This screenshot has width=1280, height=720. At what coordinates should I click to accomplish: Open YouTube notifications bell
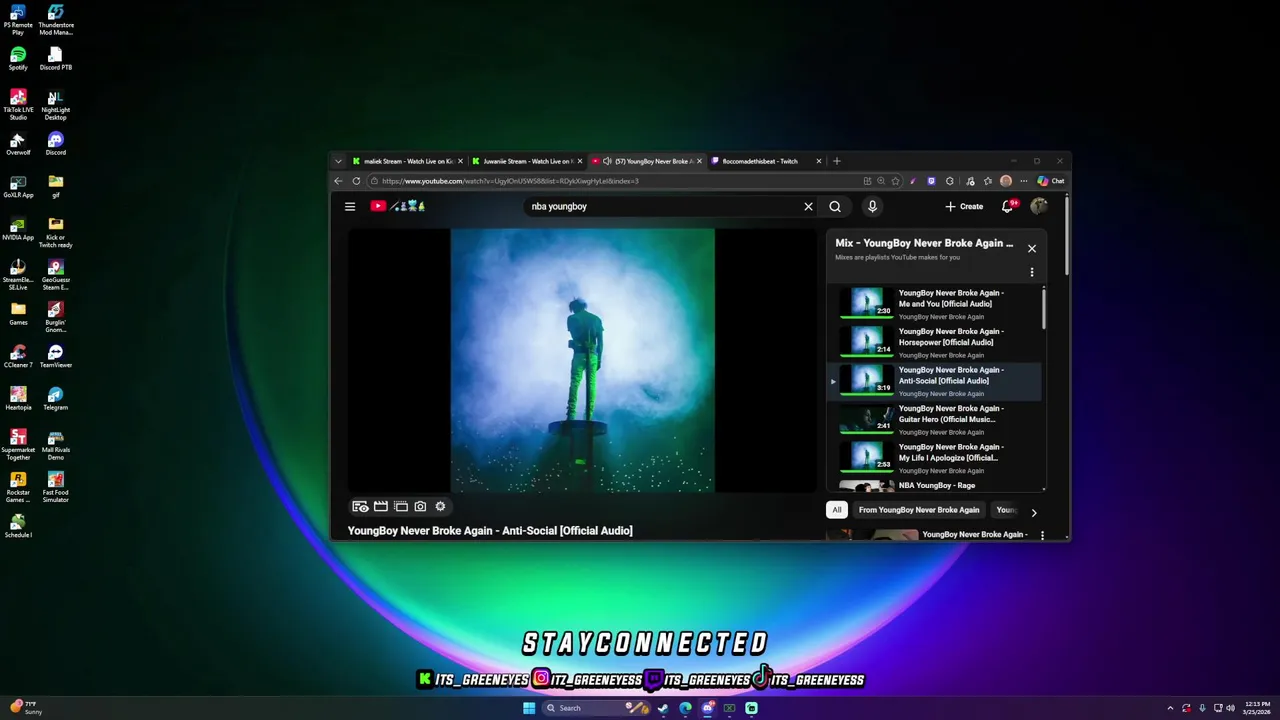pyautogui.click(x=1007, y=206)
